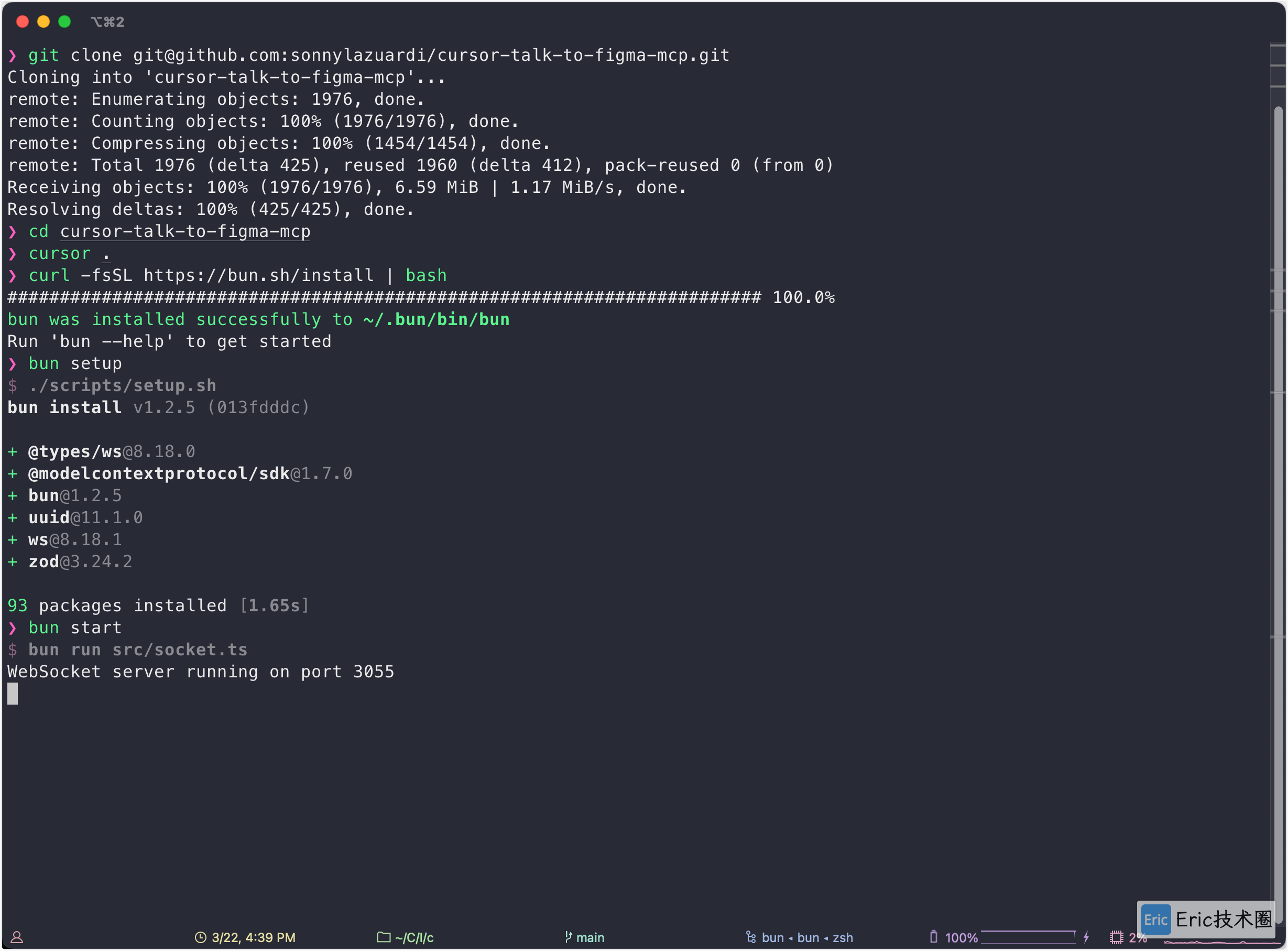The image size is (1288, 951).
Task: Click the '~/C/l/c' directory path in status bar
Action: coord(414,938)
